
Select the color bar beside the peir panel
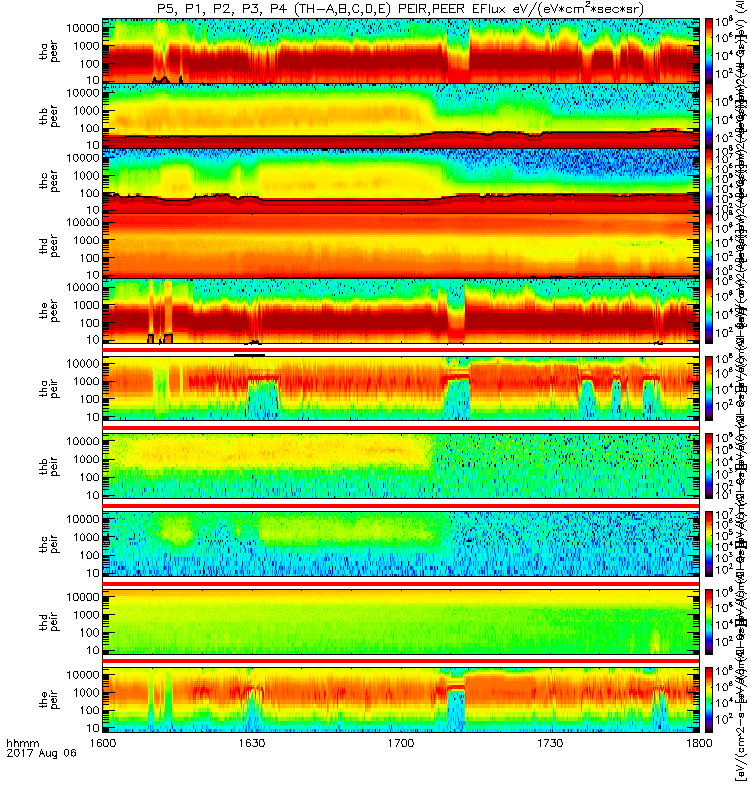tap(709, 699)
